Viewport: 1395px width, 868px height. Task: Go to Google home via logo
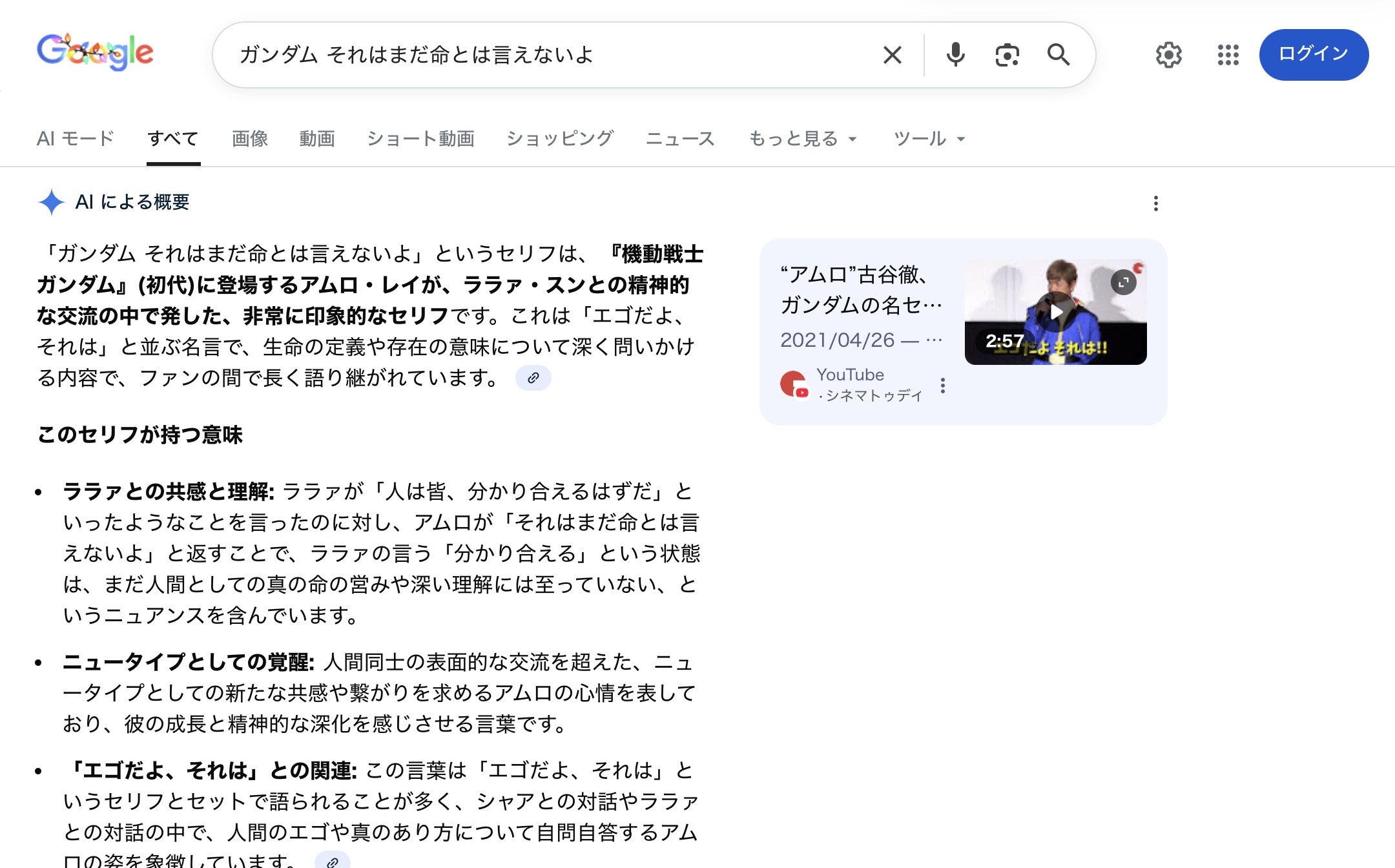pos(96,53)
